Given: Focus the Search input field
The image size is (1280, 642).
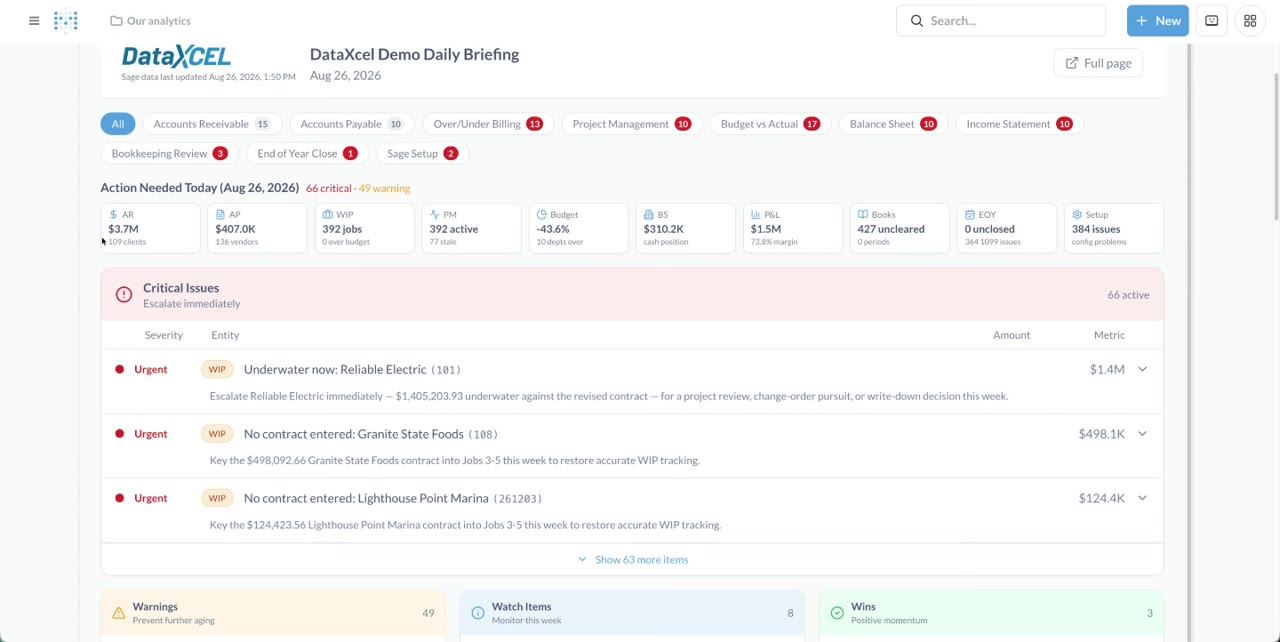Looking at the screenshot, I should [1001, 21].
